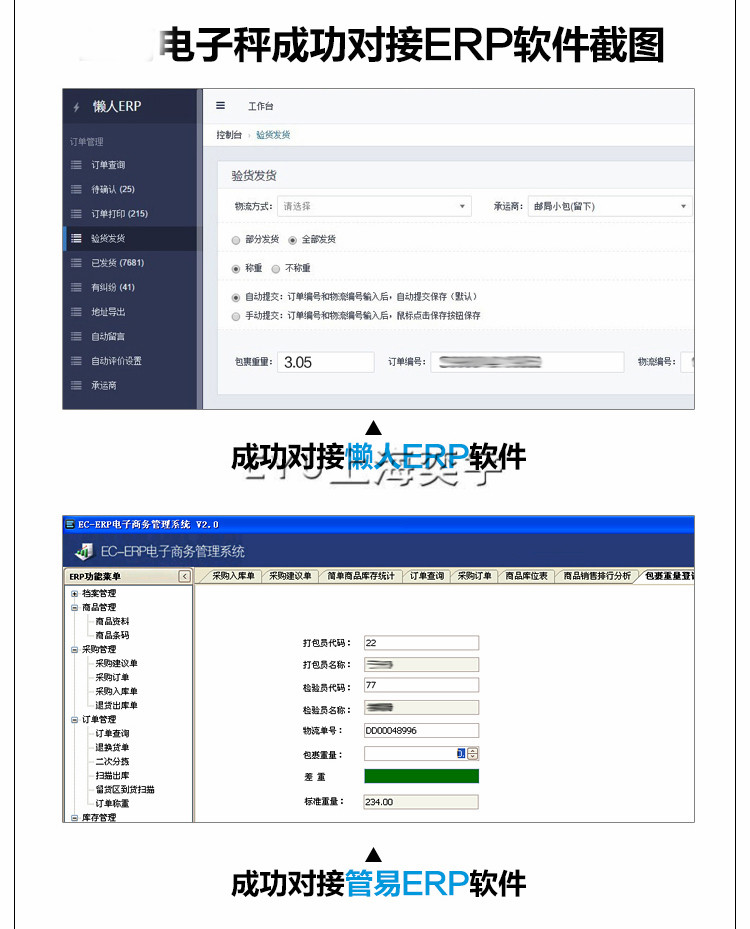Click the 包裹重量 field showing 3.05
The image size is (750, 929).
click(x=326, y=362)
